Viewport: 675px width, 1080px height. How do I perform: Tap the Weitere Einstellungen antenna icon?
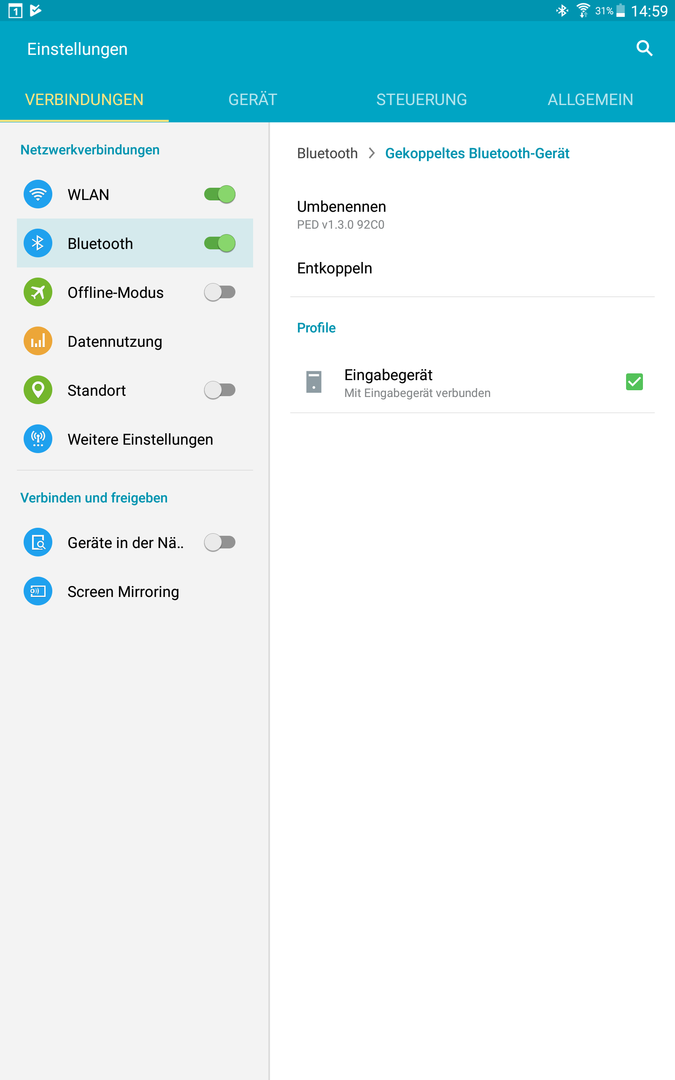(x=38, y=439)
